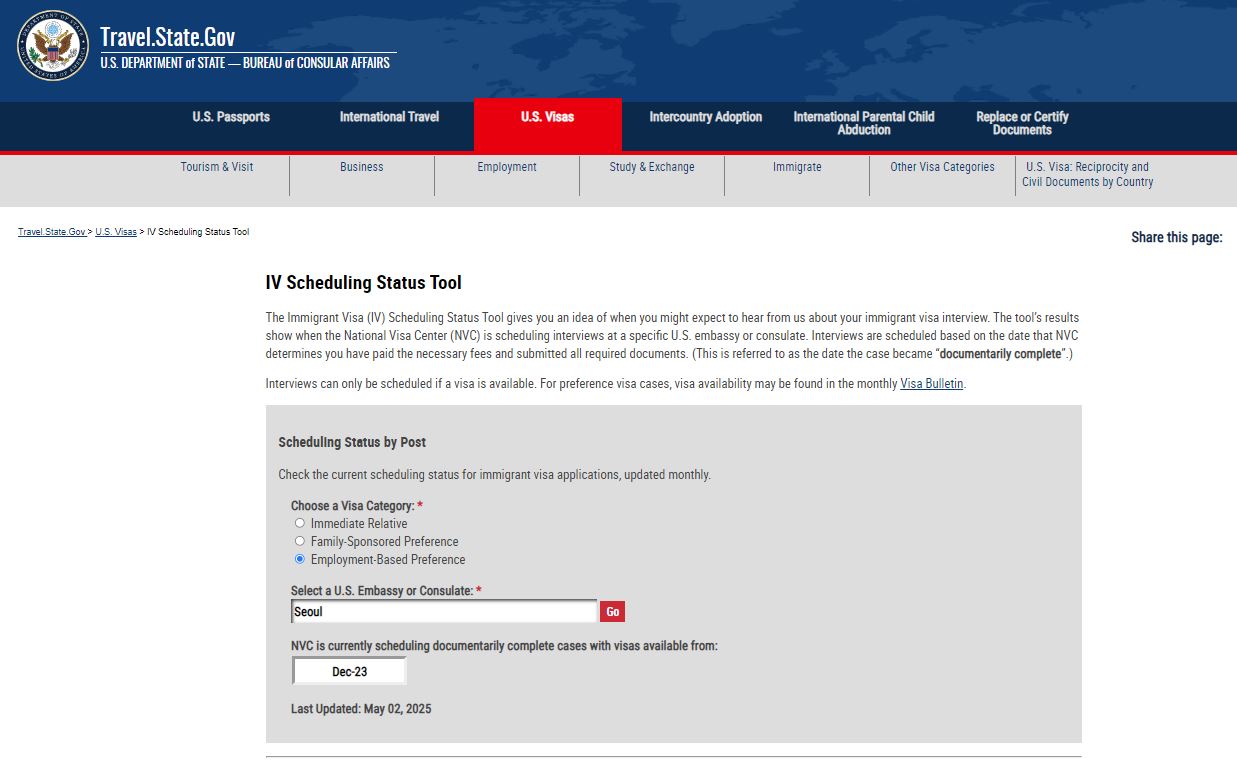This screenshot has width=1237, height=768.
Task: Select the U.S. Visas tab
Action: click(547, 117)
